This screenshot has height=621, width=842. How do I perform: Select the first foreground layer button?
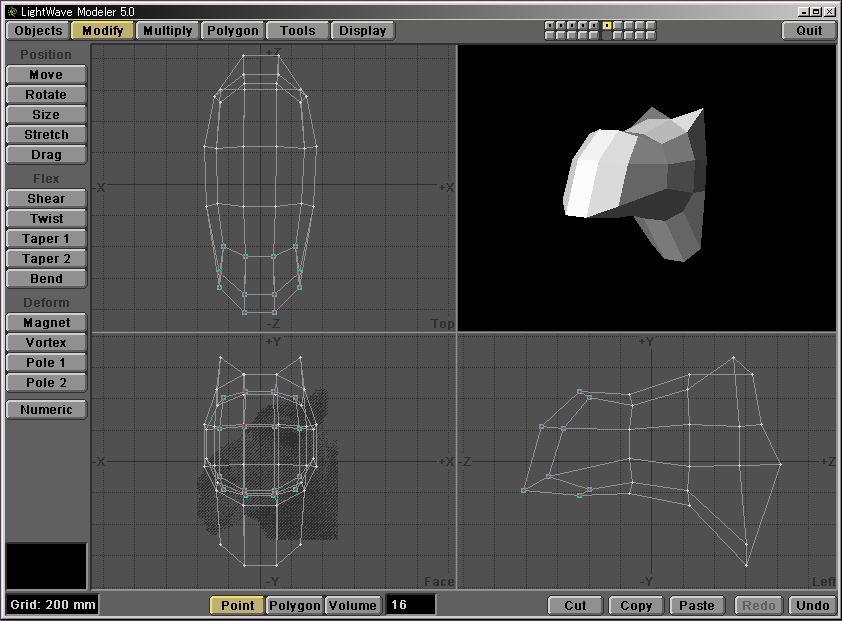tap(550, 25)
